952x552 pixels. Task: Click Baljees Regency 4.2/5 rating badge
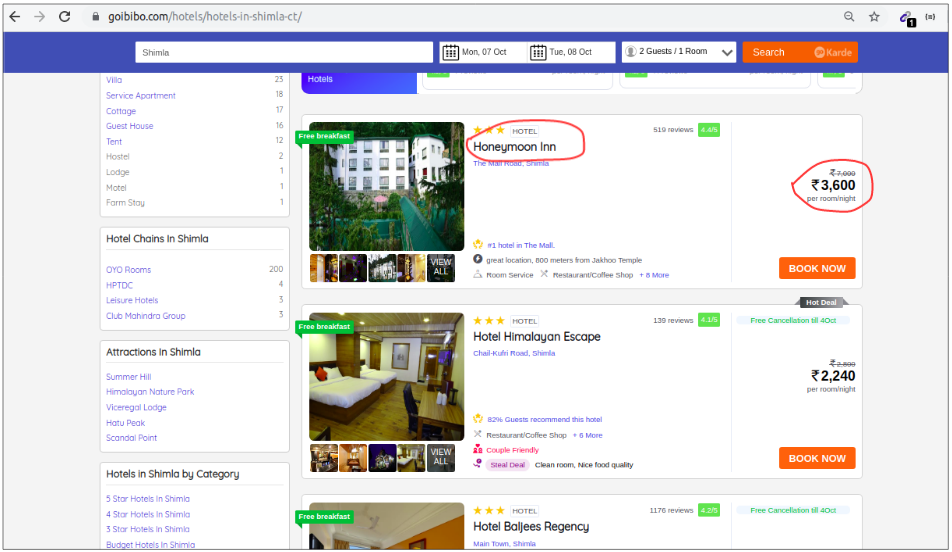point(709,510)
